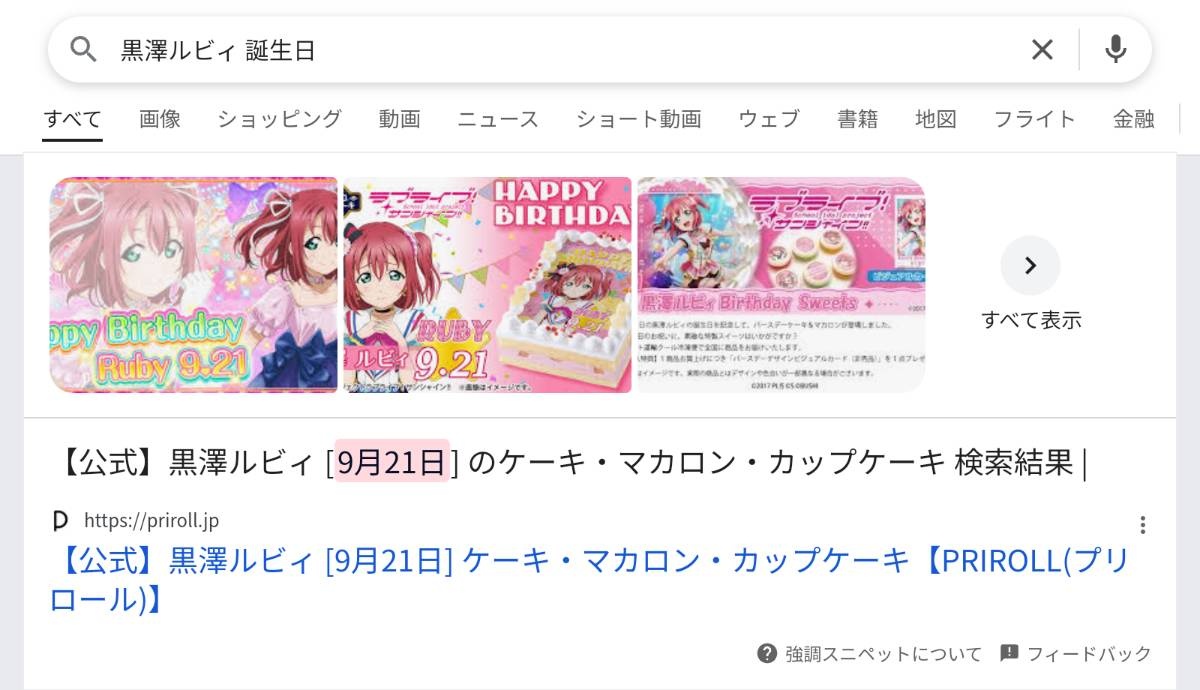Screen dimensions: 1200x690
Task: Click the question mark snippet info icon
Action: [767, 653]
